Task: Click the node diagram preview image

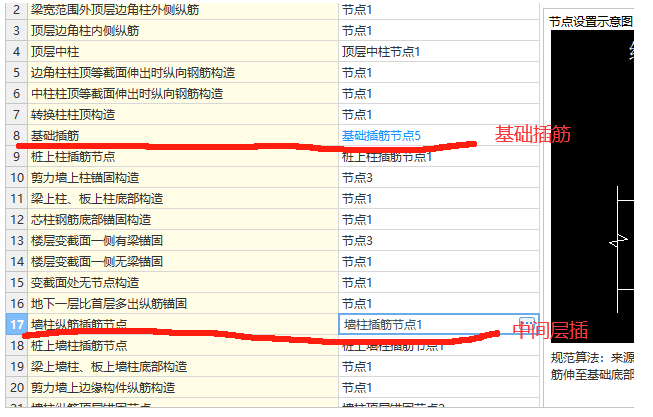Action: coord(592,186)
